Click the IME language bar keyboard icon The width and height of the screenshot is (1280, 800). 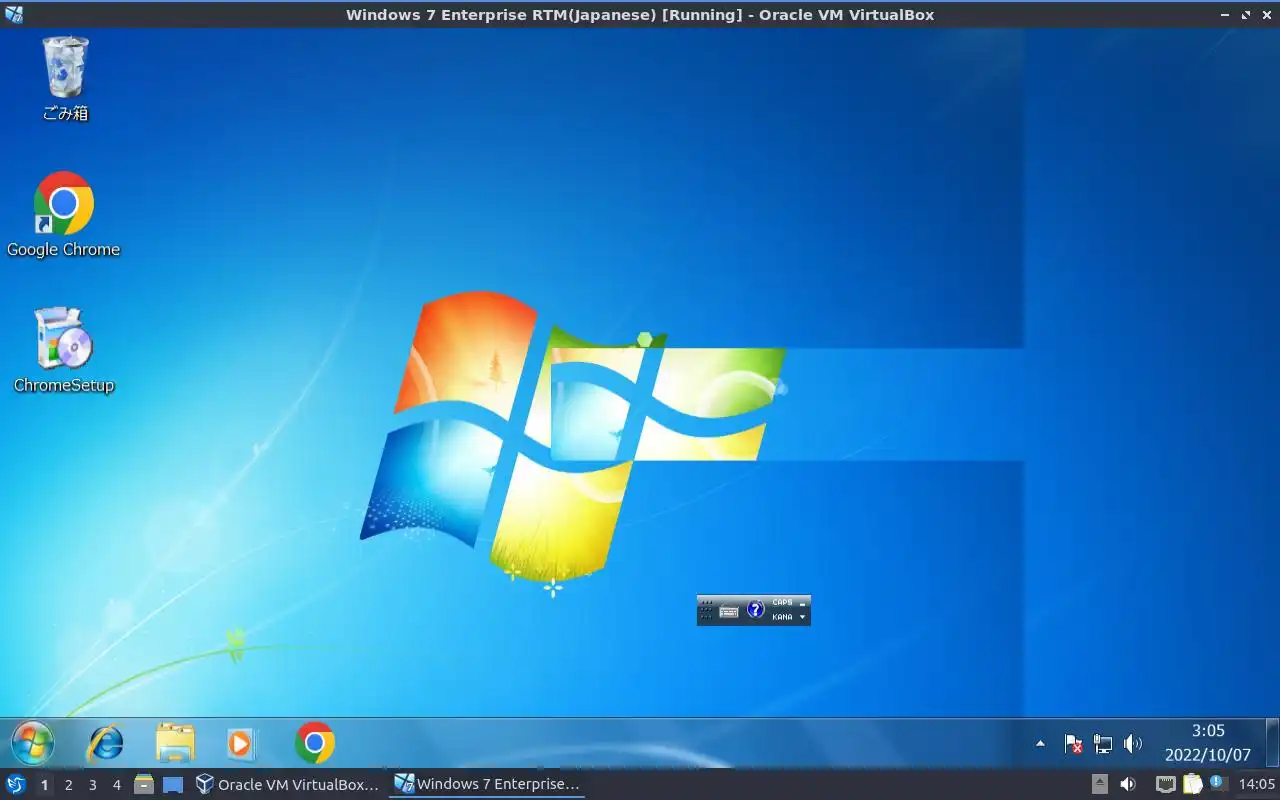click(729, 611)
